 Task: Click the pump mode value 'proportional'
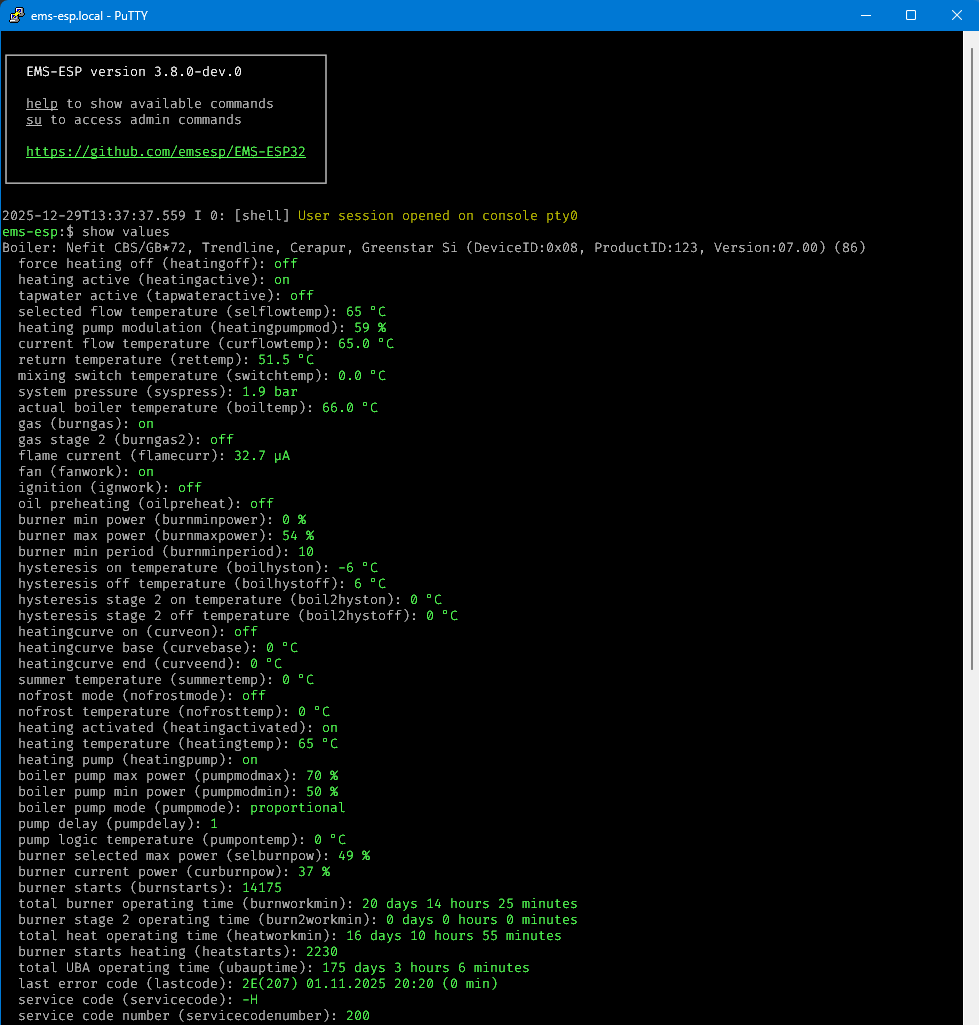(297, 808)
